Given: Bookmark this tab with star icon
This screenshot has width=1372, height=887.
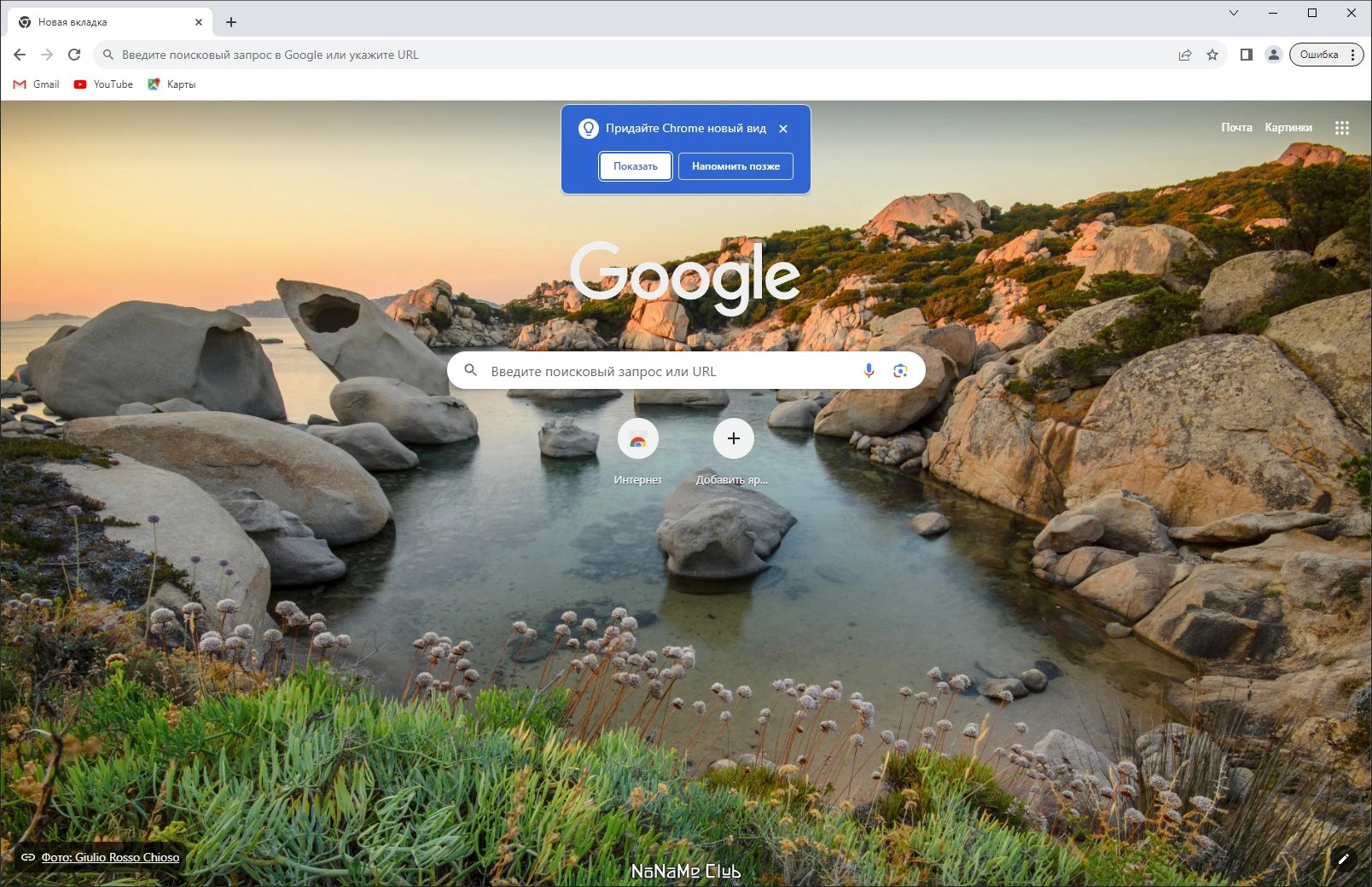Looking at the screenshot, I should (x=1212, y=55).
